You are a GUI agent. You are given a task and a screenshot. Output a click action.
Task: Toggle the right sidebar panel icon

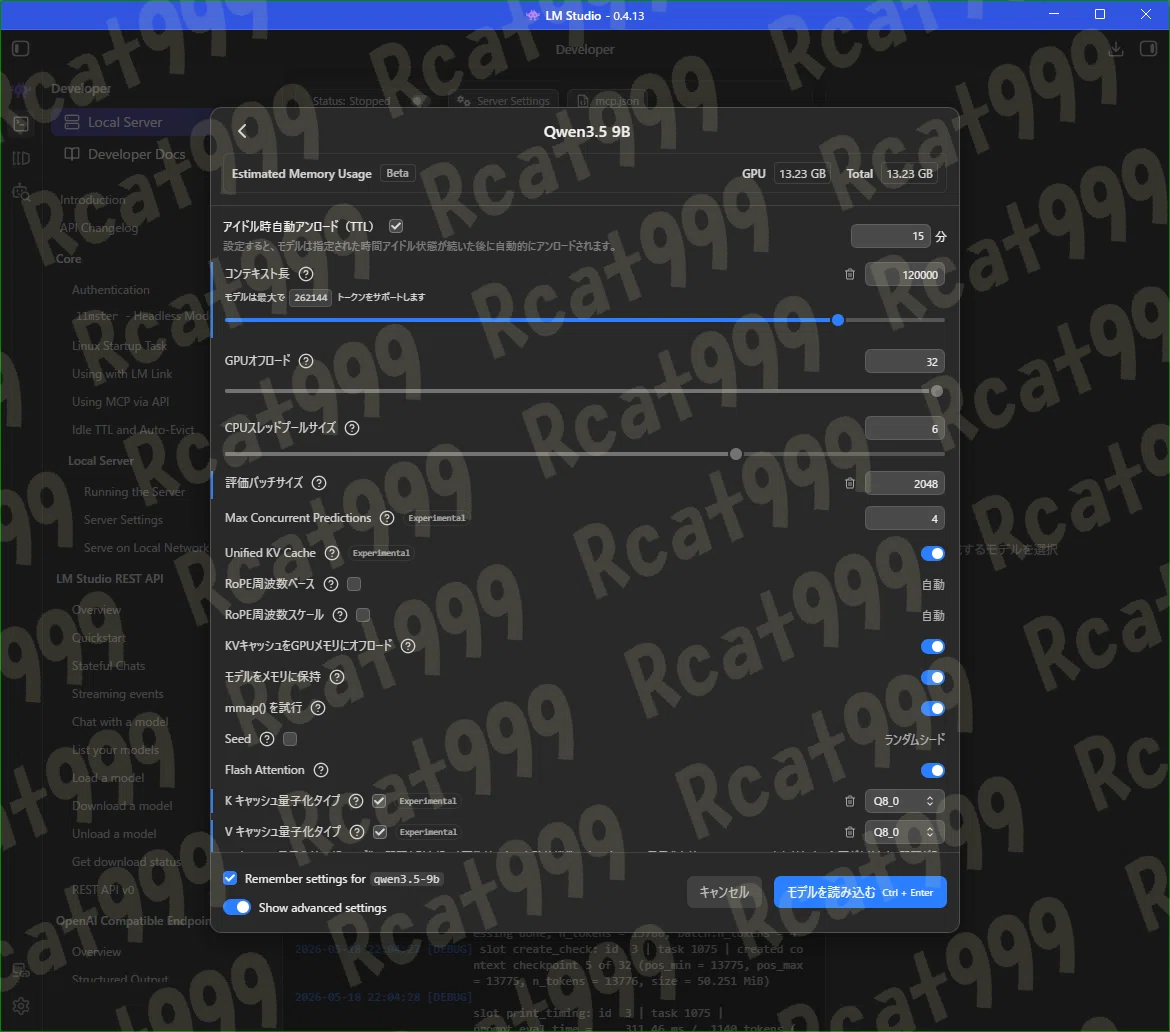coord(1148,49)
